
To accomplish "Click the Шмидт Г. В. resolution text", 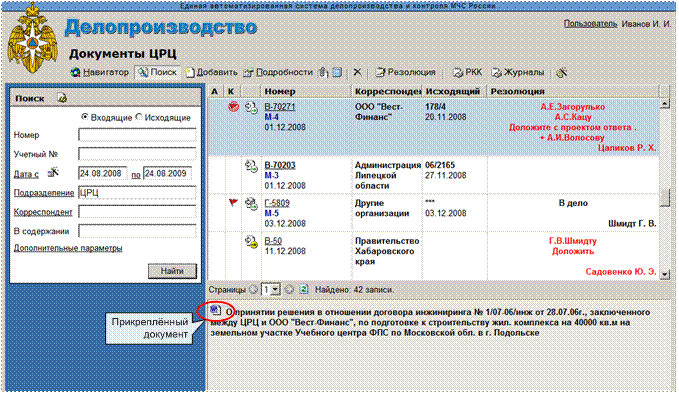I will coord(632,224).
